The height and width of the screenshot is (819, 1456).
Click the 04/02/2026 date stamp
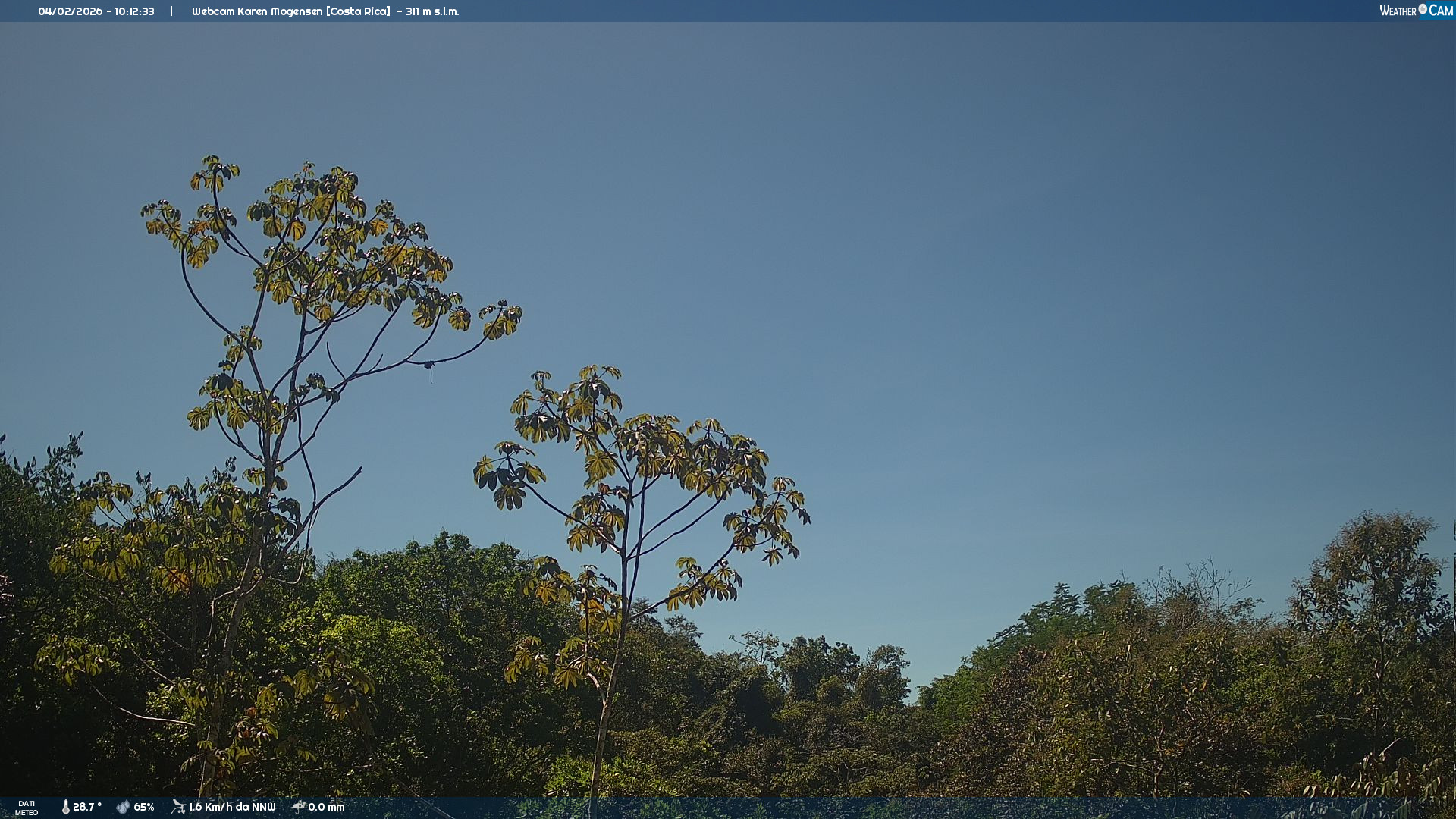click(x=70, y=11)
